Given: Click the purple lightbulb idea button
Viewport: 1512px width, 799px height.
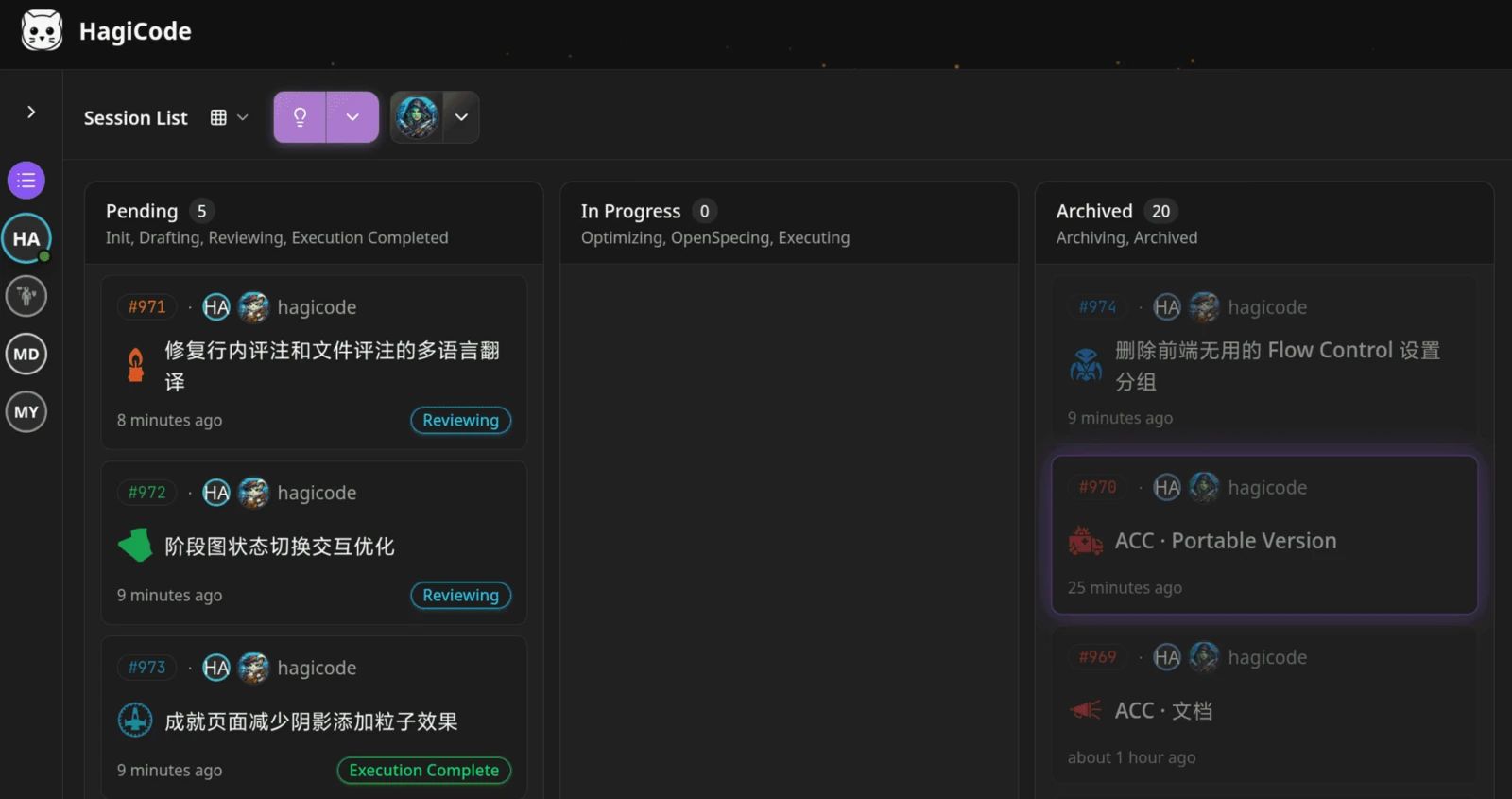Looking at the screenshot, I should (300, 117).
